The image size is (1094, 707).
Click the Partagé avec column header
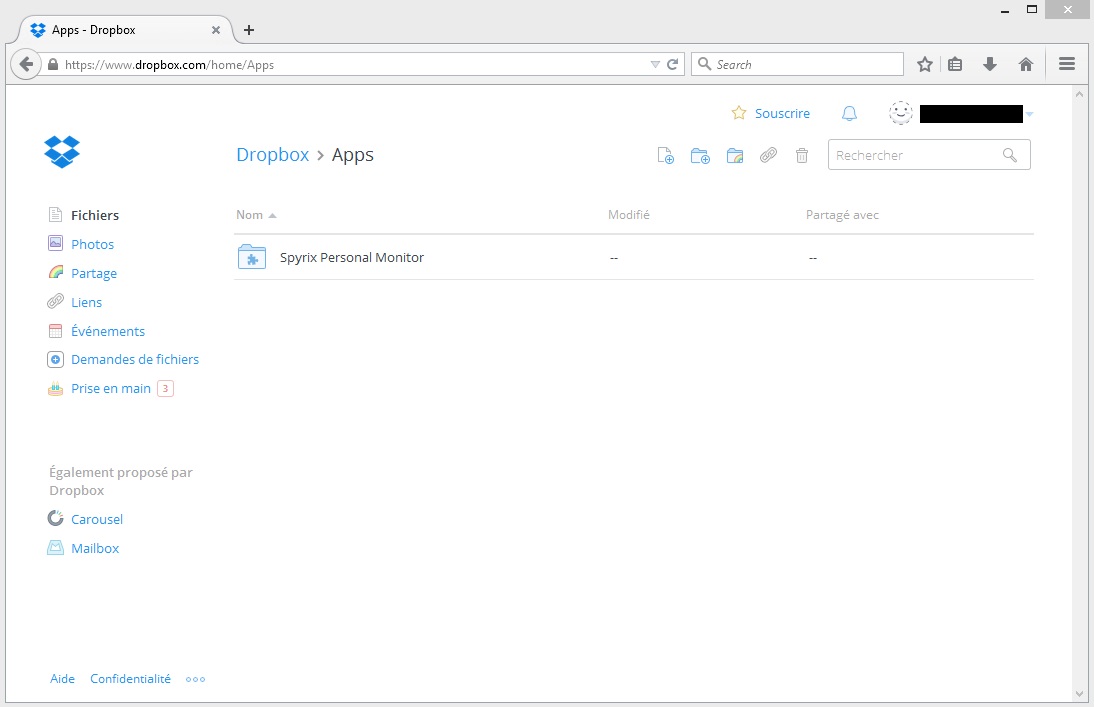pyautogui.click(x=842, y=215)
